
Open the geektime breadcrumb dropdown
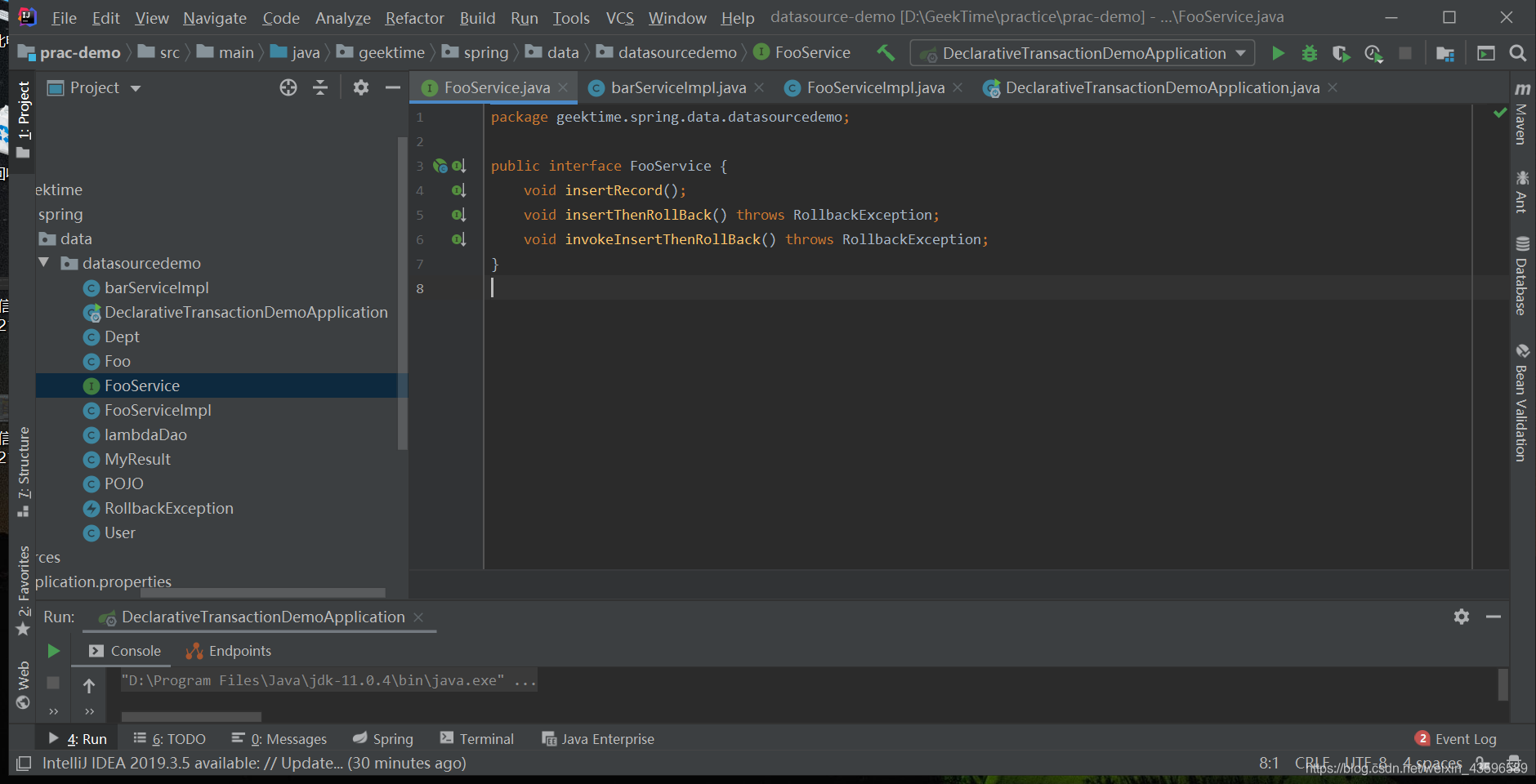[x=391, y=51]
